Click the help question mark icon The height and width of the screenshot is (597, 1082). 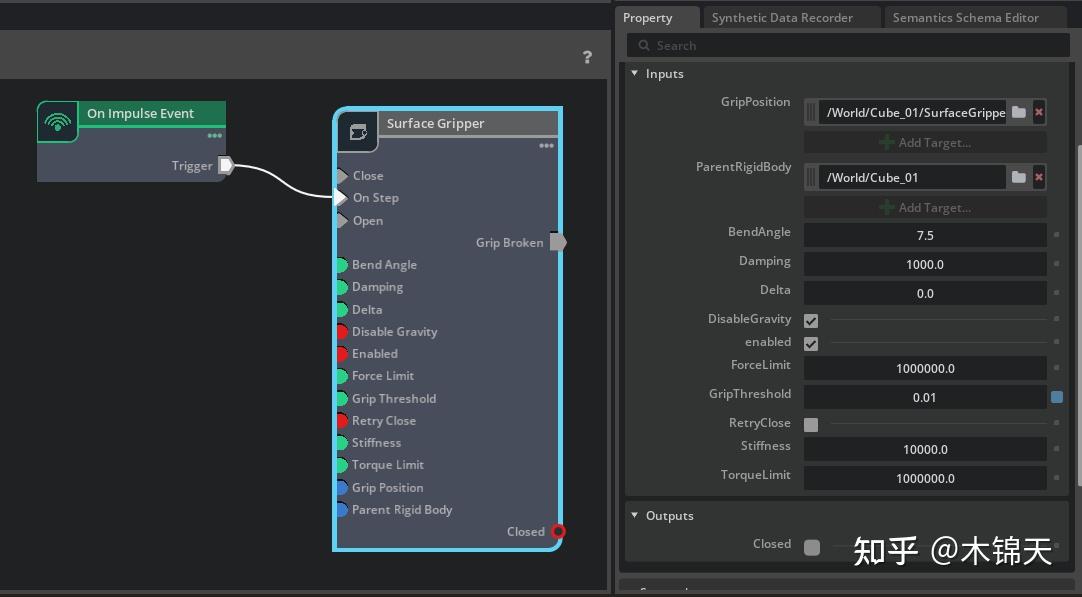tap(587, 57)
